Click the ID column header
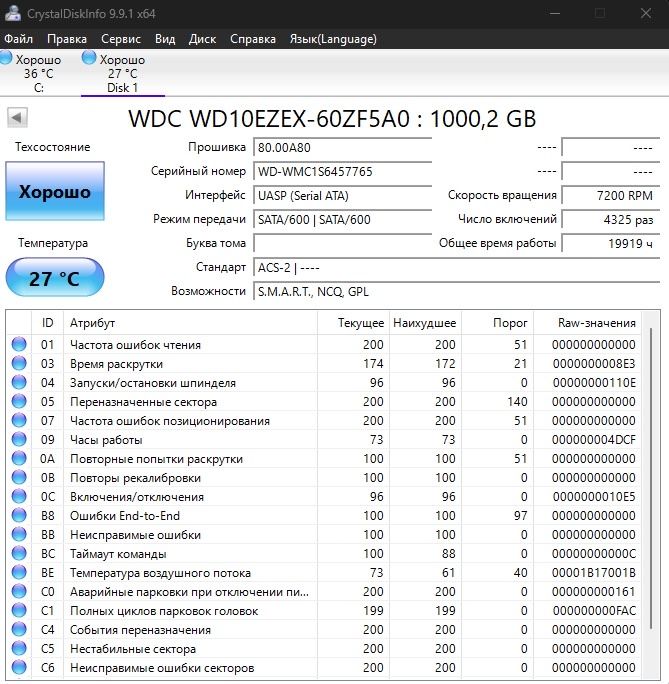 [48, 323]
